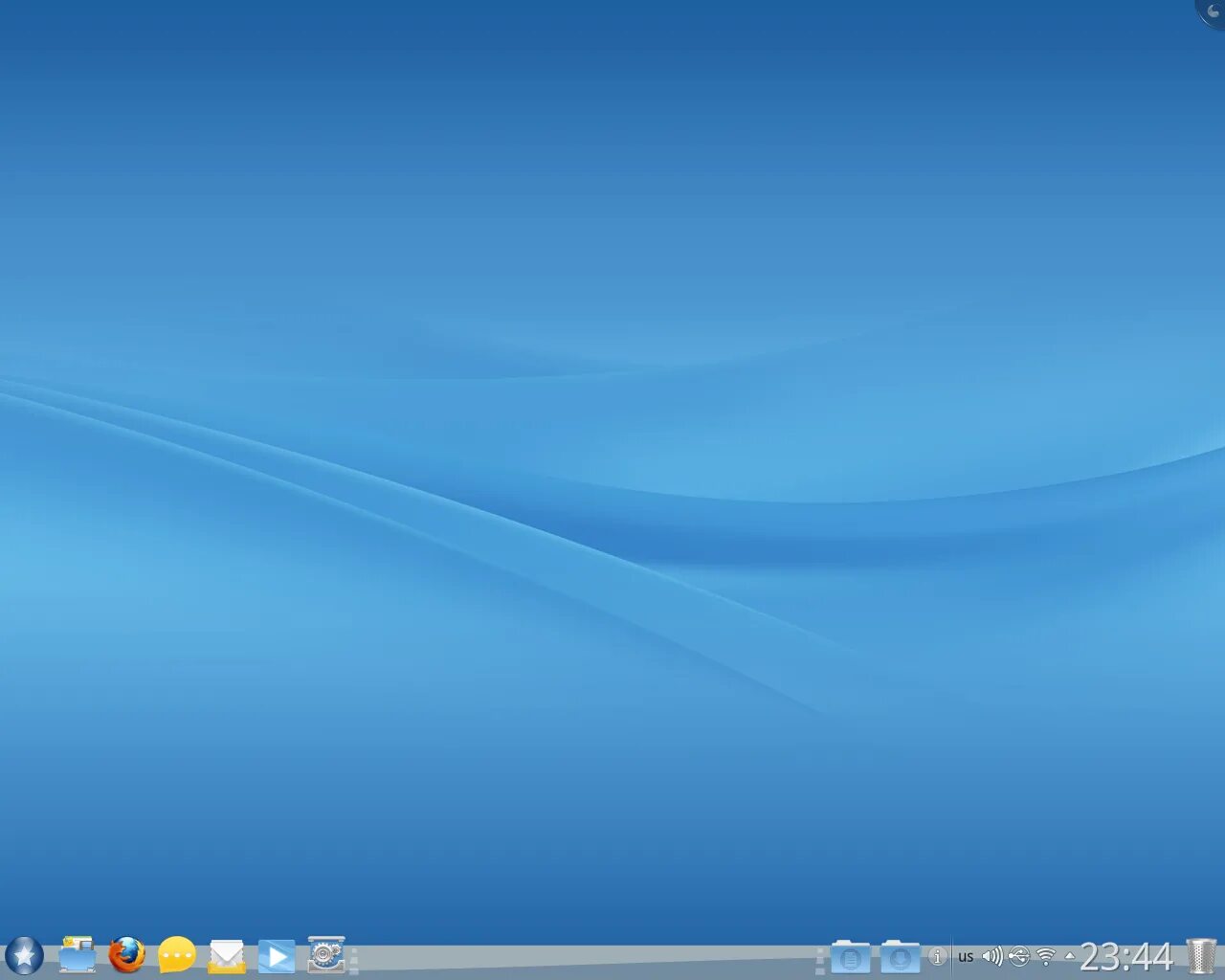Image resolution: width=1225 pixels, height=980 pixels.
Task: Open the volume speaker control
Action: tap(992, 956)
